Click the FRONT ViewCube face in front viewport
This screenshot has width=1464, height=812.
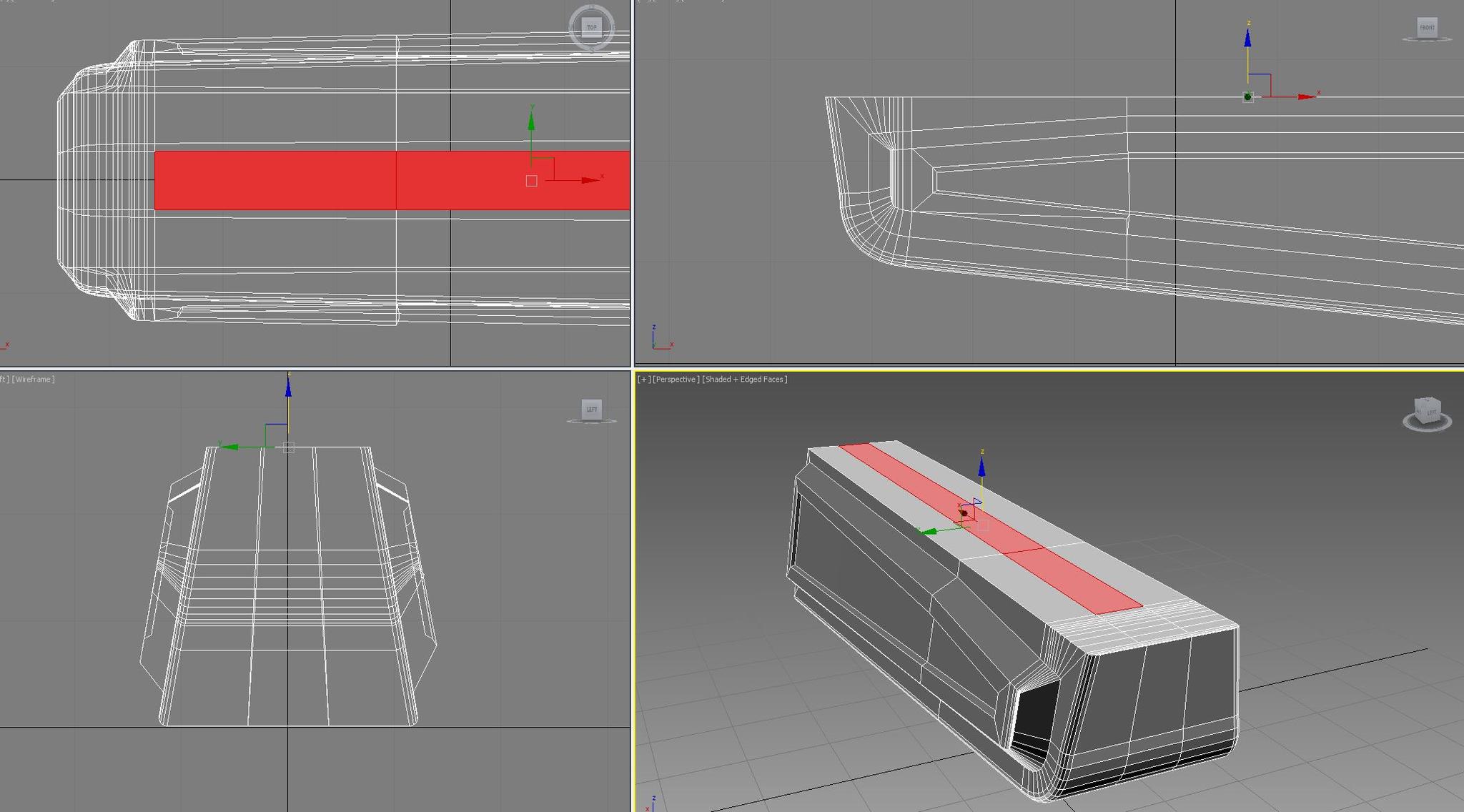click(1427, 28)
